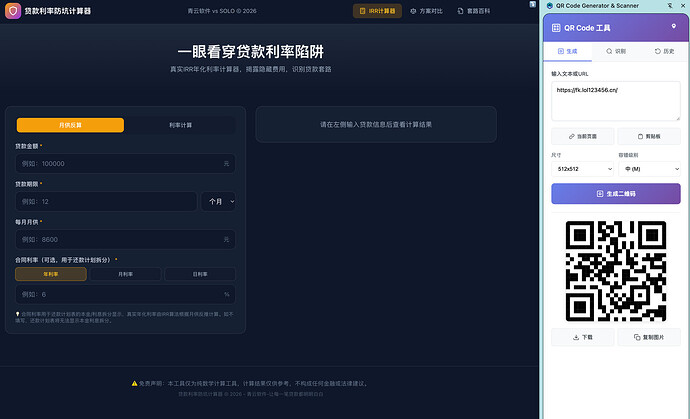Viewport: 690px width, 419px height.
Task: Select the 生成 tab in QR tool
Action: point(567,51)
